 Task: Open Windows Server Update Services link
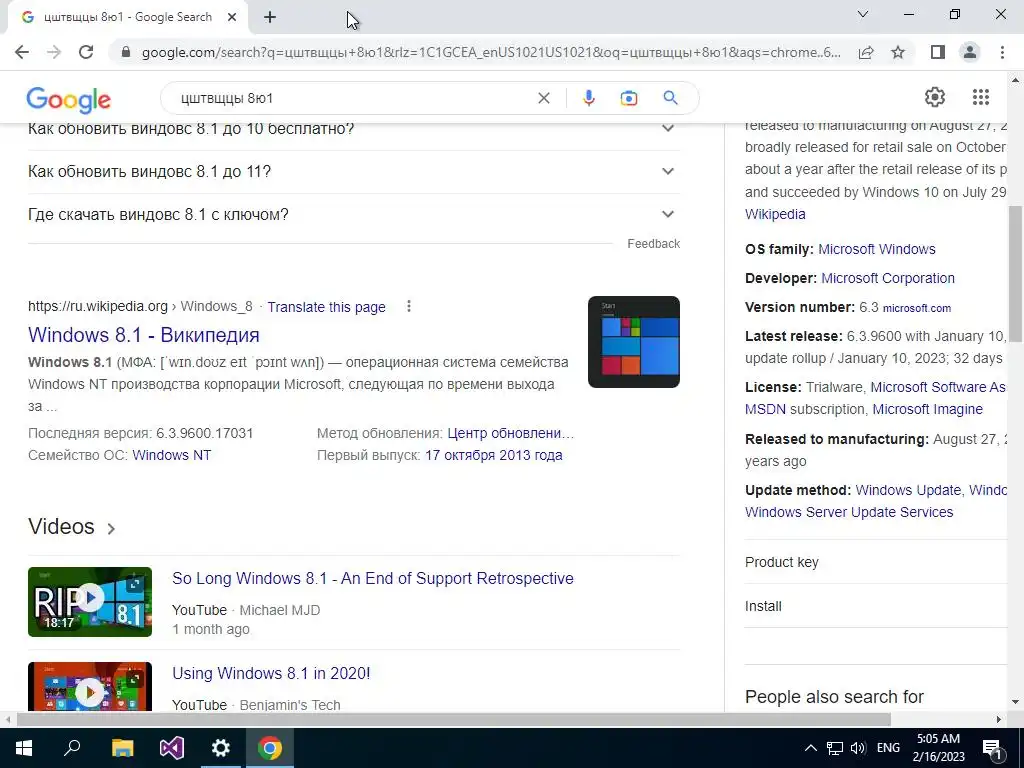coord(849,513)
